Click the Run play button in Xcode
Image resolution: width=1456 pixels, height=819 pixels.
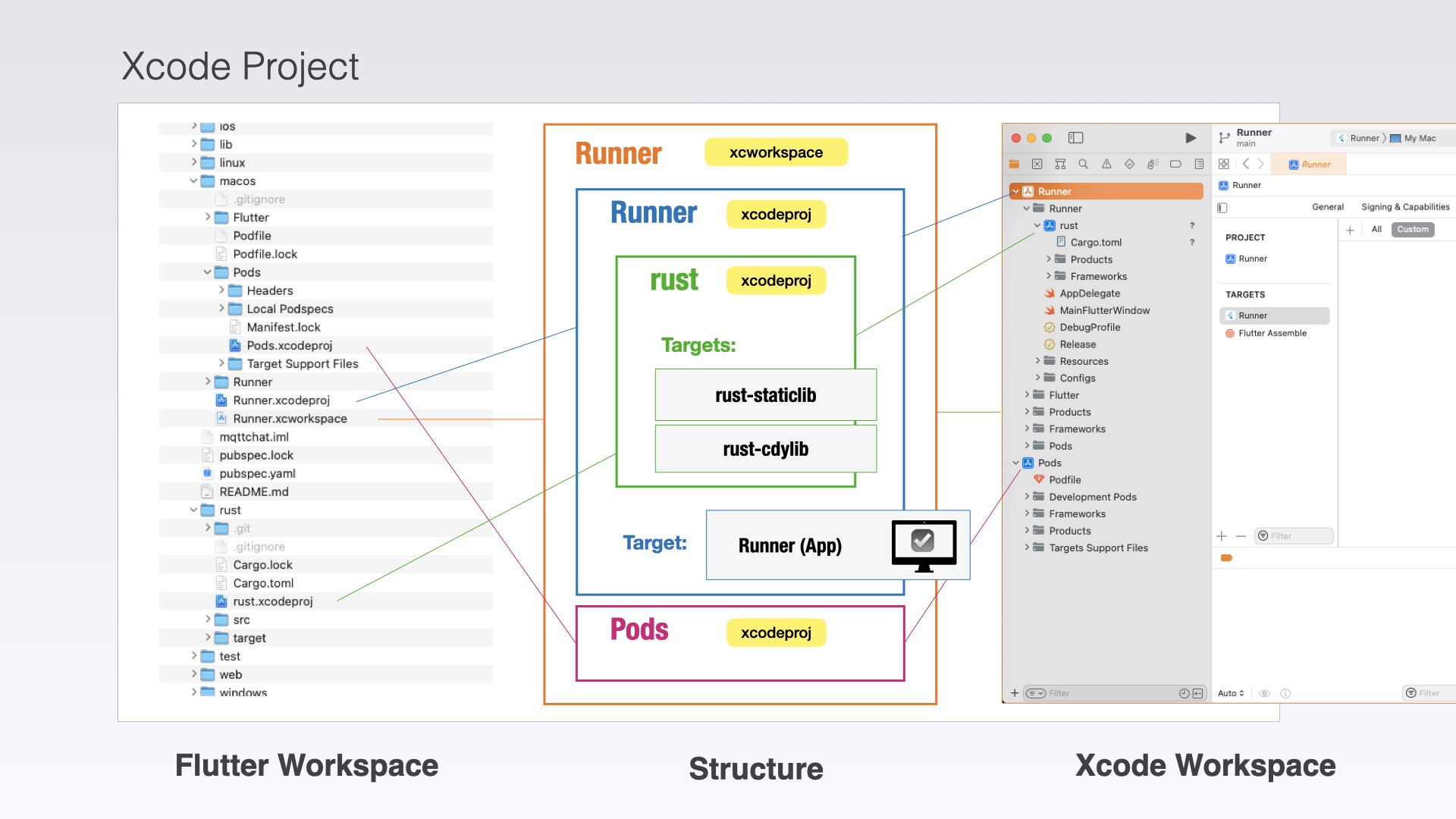click(x=1190, y=138)
